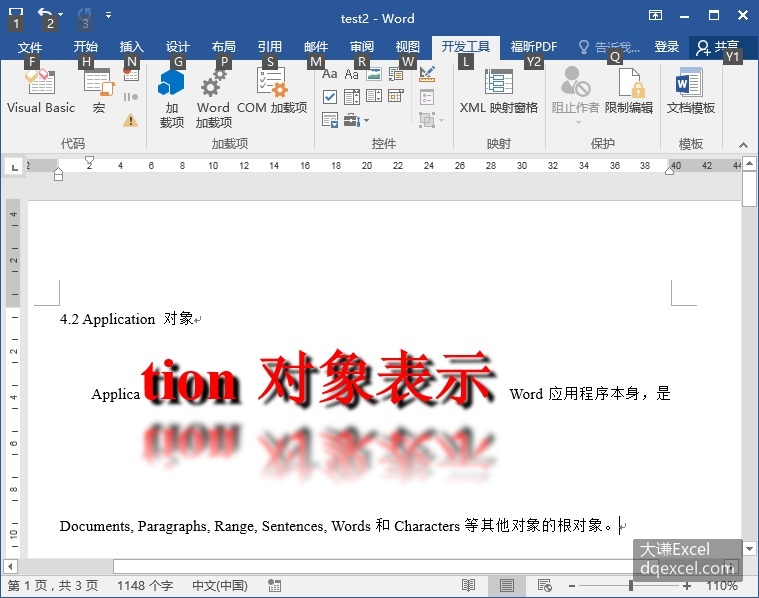The height and width of the screenshot is (598, 759).
Task: Click page count 第 1 页, 共 3 页
Action: click(53, 585)
